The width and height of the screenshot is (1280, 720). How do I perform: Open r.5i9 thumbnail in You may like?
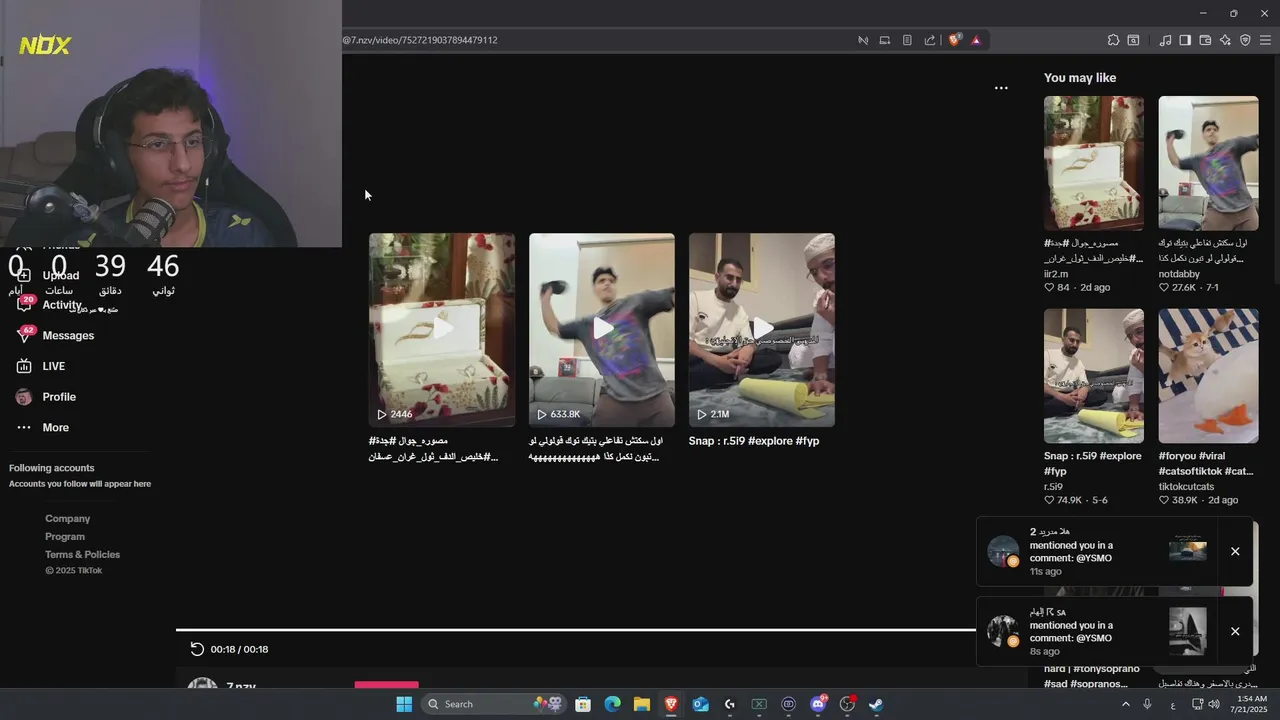pyautogui.click(x=1094, y=376)
